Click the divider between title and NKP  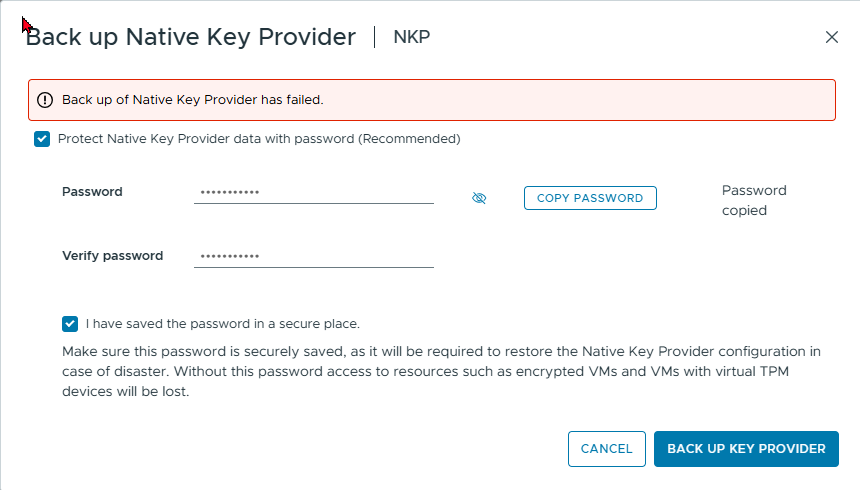point(375,37)
